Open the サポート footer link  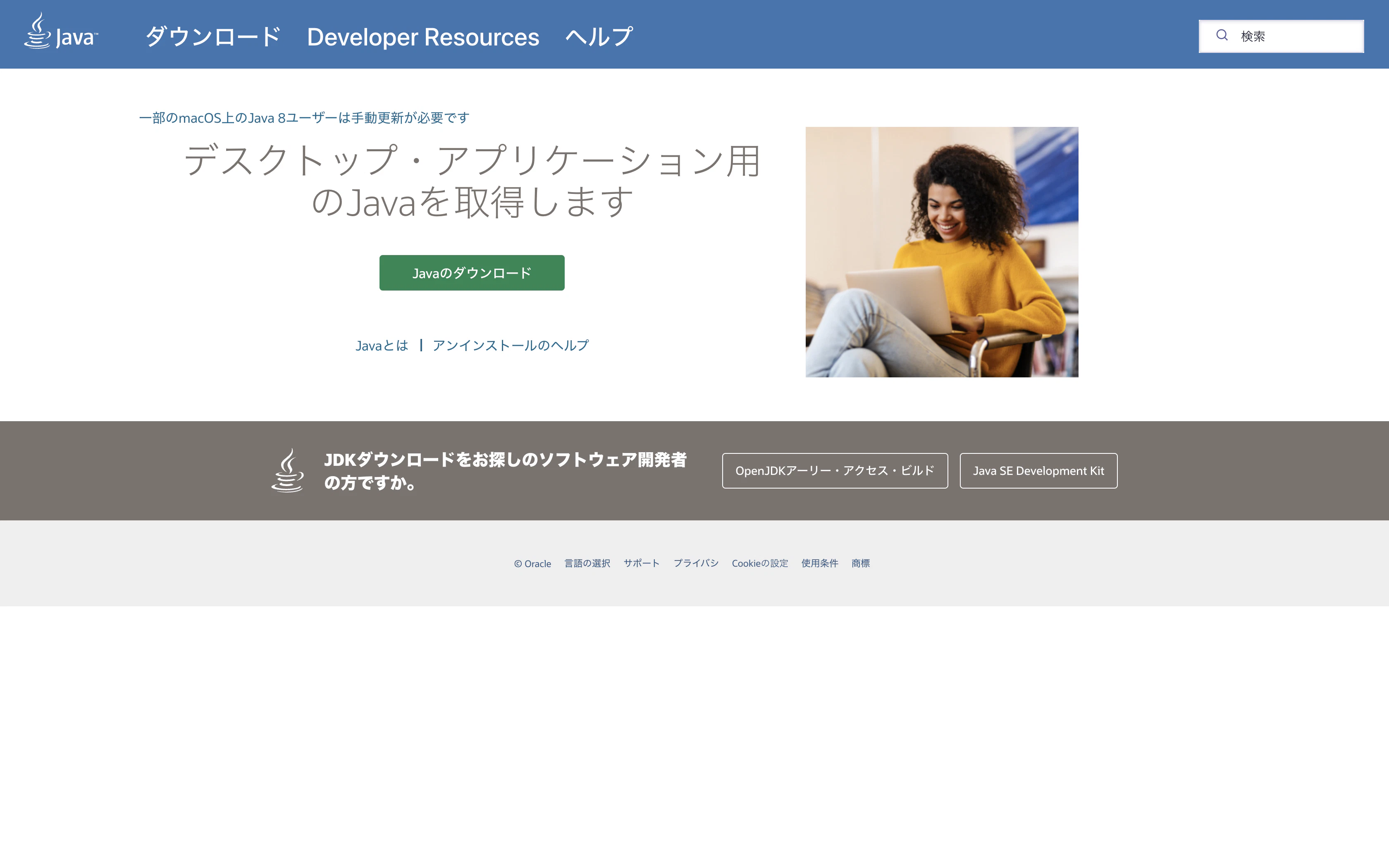642,563
